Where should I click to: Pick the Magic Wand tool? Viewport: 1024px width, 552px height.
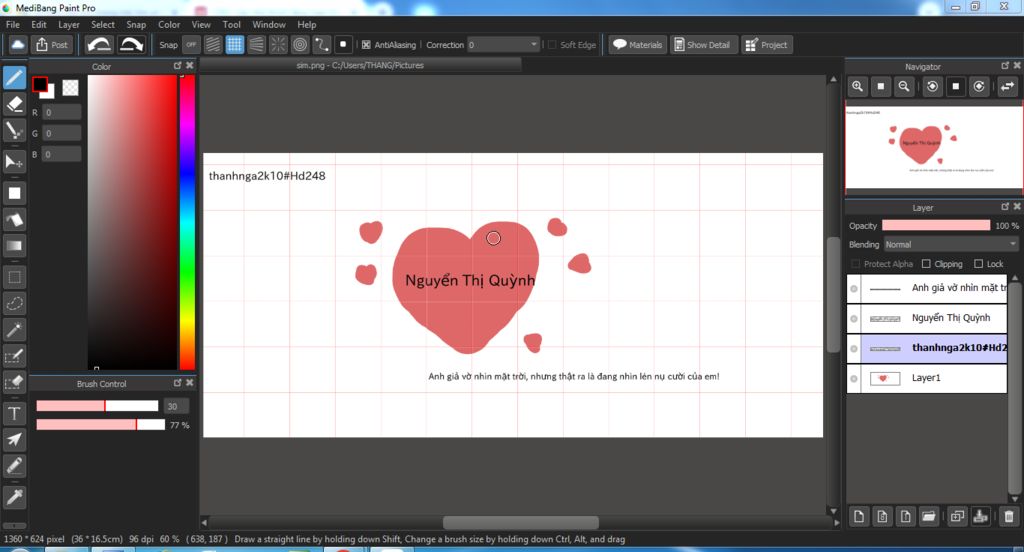coord(14,330)
